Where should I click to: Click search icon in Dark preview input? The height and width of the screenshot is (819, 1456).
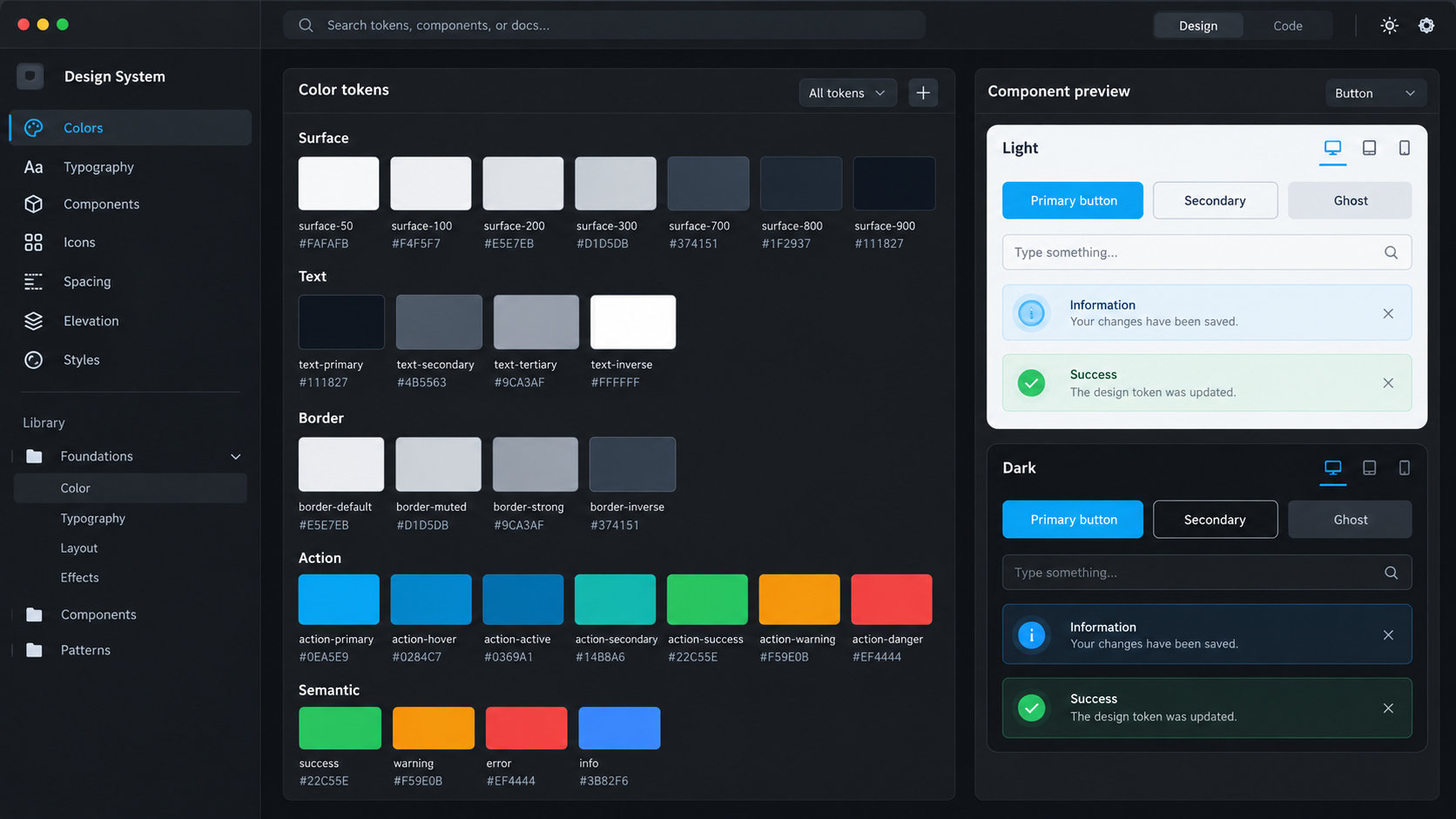point(1391,573)
